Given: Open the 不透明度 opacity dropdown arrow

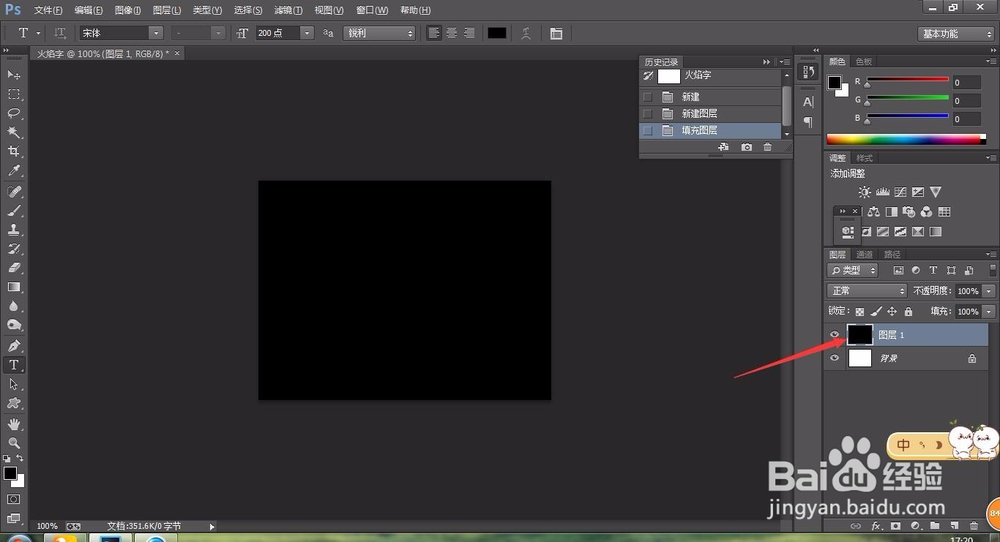Looking at the screenshot, I should (989, 291).
